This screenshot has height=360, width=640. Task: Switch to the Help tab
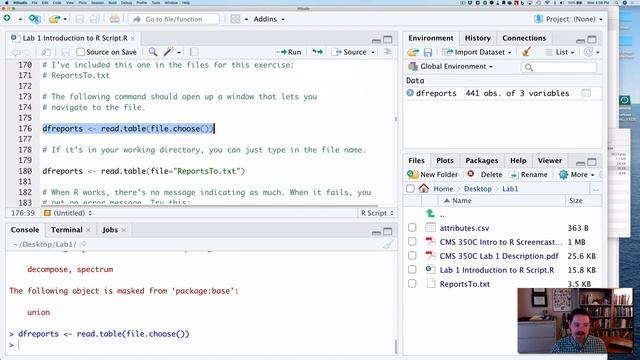tap(518, 160)
